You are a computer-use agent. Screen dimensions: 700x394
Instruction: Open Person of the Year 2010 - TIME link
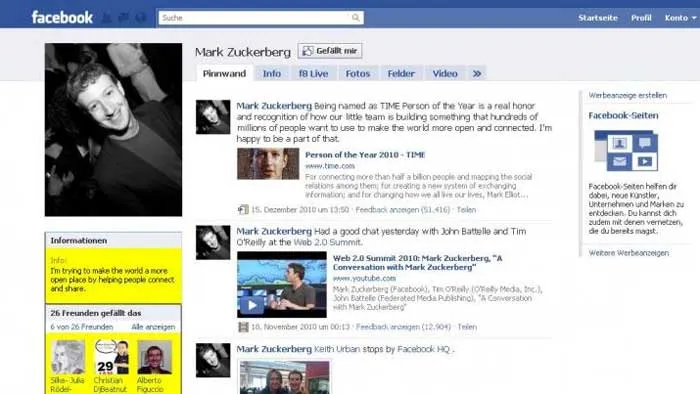point(365,155)
